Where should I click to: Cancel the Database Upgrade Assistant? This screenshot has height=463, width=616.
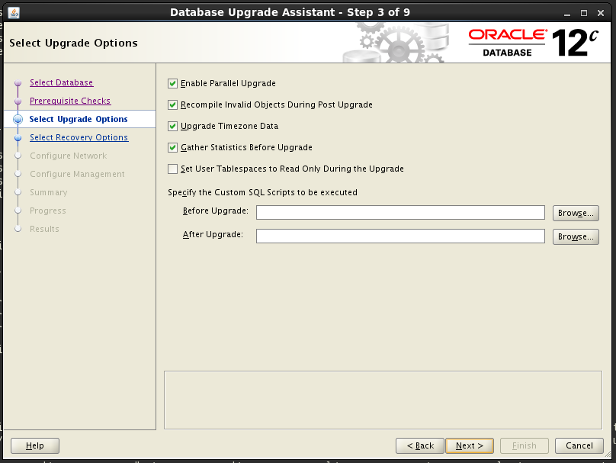pyautogui.click(x=579, y=446)
